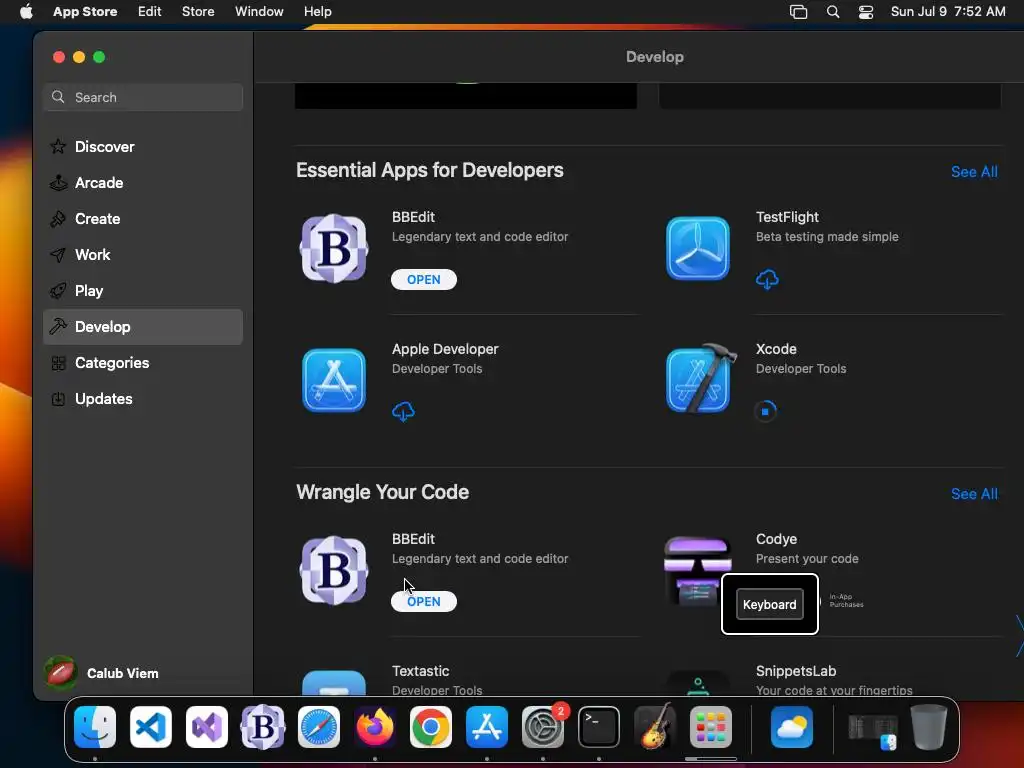Click the Develop sidebar item

142,327
